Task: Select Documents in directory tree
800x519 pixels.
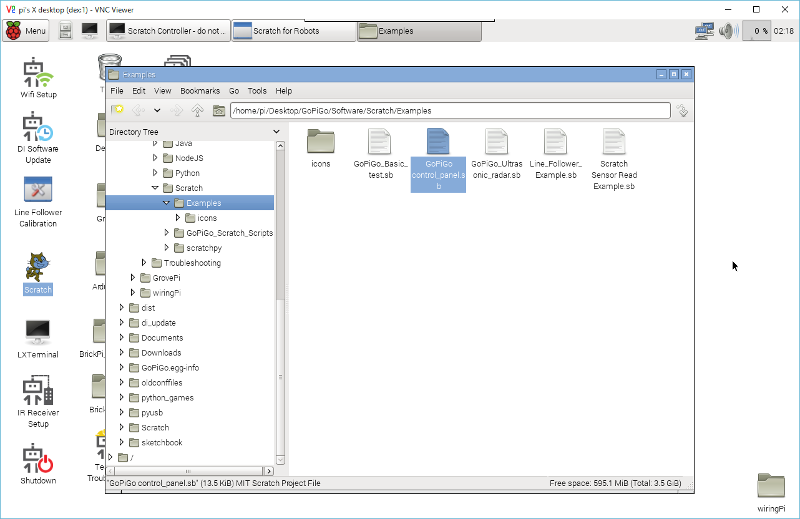Action: pyautogui.click(x=162, y=338)
